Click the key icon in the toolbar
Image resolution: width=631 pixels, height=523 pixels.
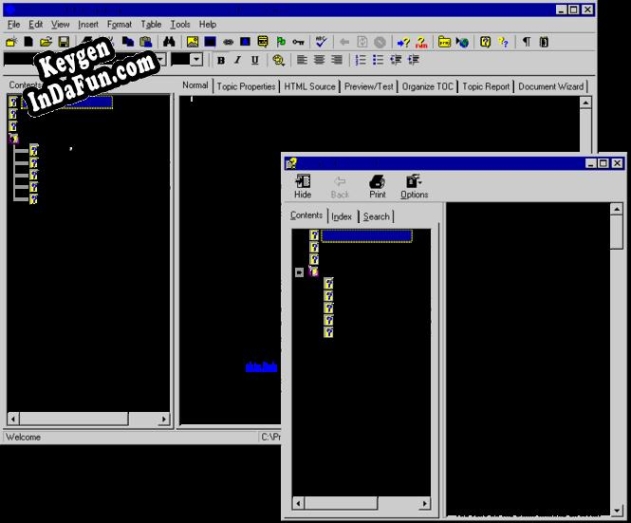click(298, 42)
